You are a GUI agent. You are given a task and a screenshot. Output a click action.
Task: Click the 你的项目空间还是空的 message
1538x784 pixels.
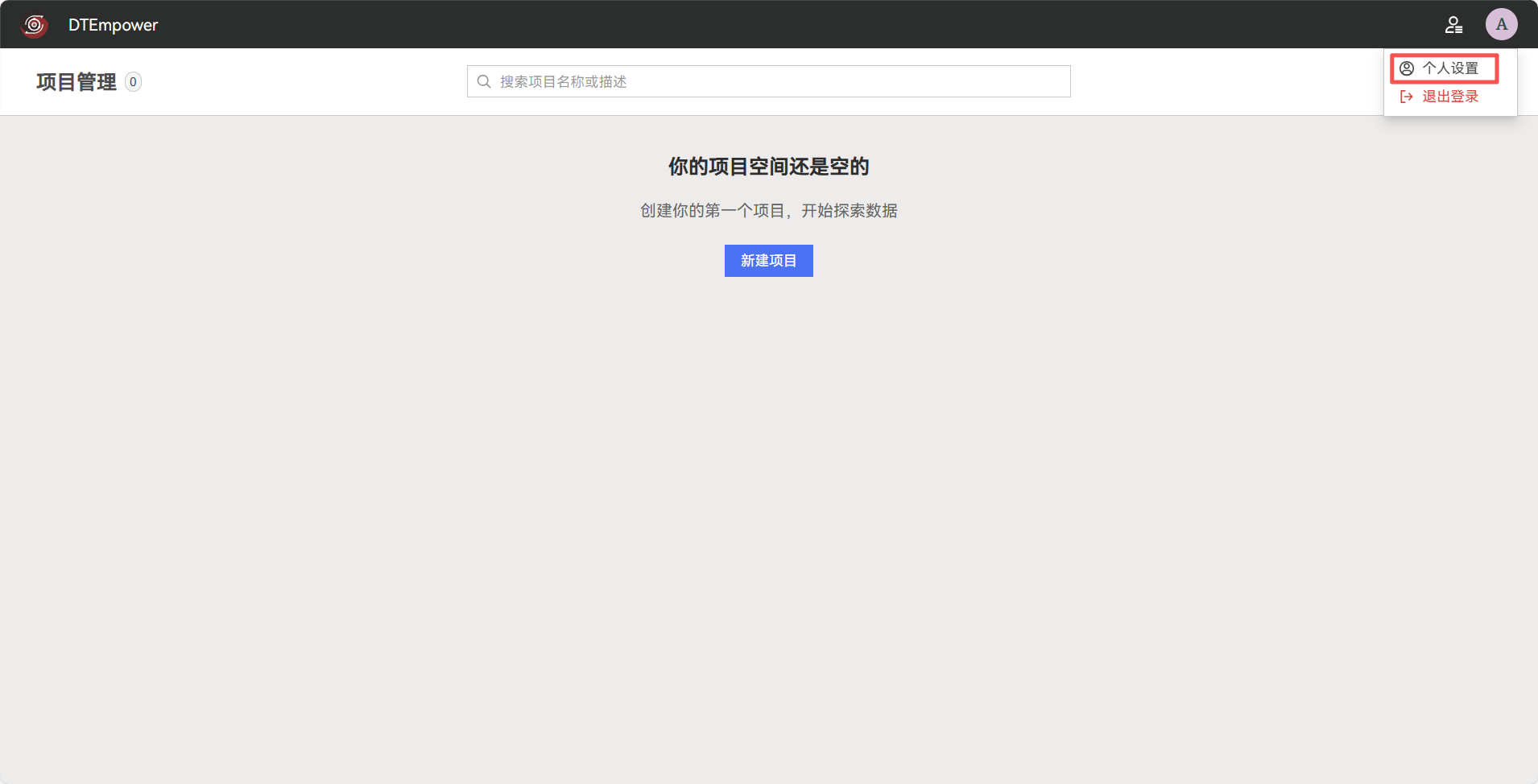point(768,167)
